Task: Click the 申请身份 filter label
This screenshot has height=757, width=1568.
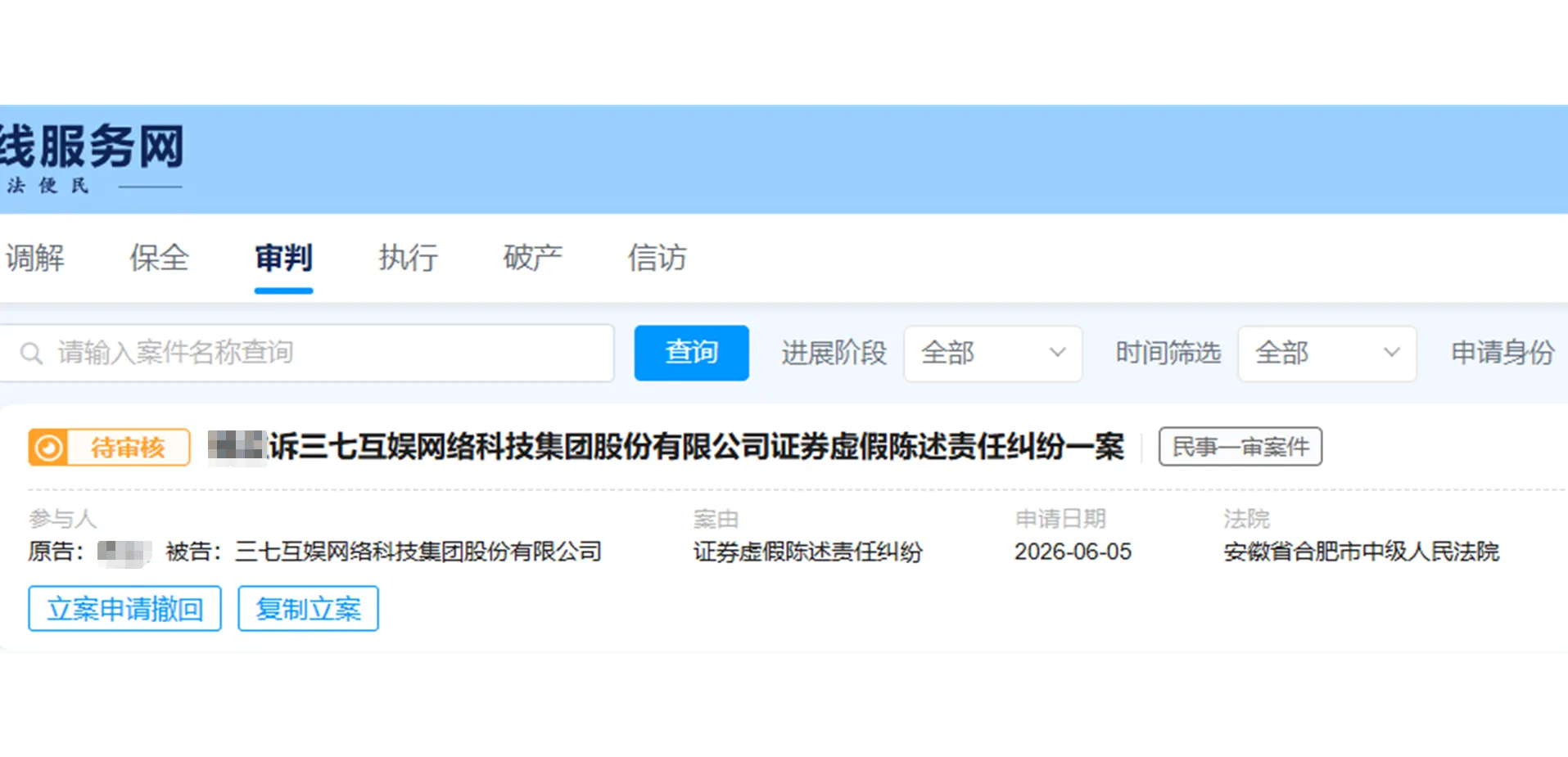Action: pos(1502,353)
